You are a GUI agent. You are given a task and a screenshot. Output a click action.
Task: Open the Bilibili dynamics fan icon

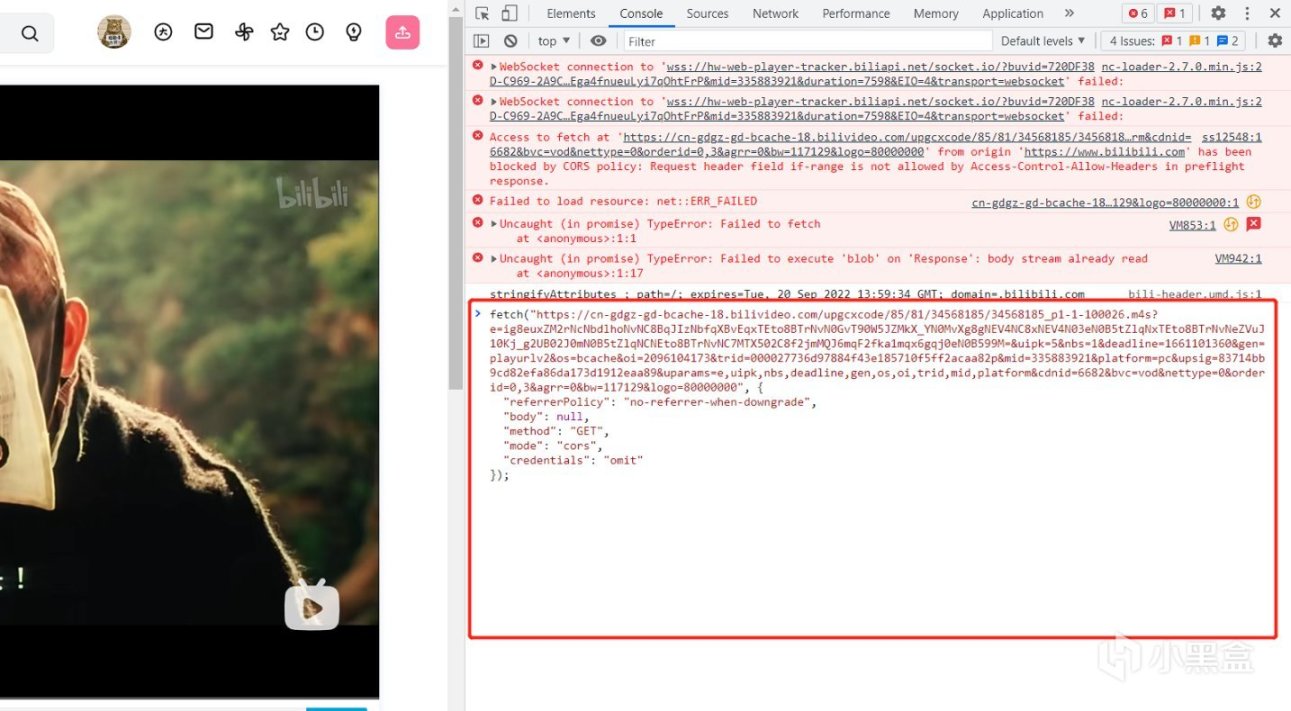click(x=244, y=32)
